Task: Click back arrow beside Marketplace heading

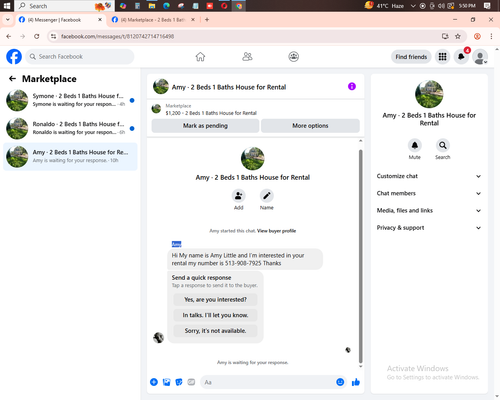Action: (x=12, y=79)
